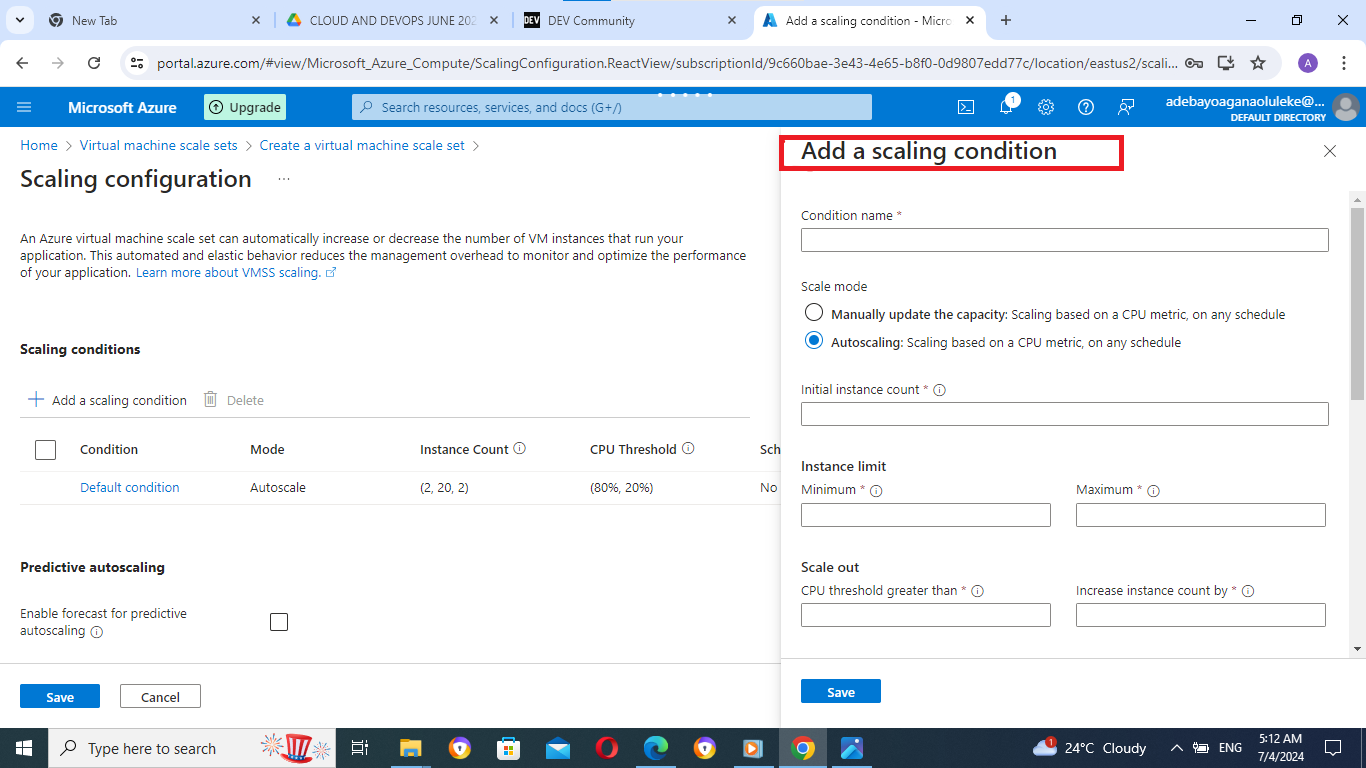The height and width of the screenshot is (768, 1366).
Task: Select the Autoscaling radio option
Action: click(814, 341)
